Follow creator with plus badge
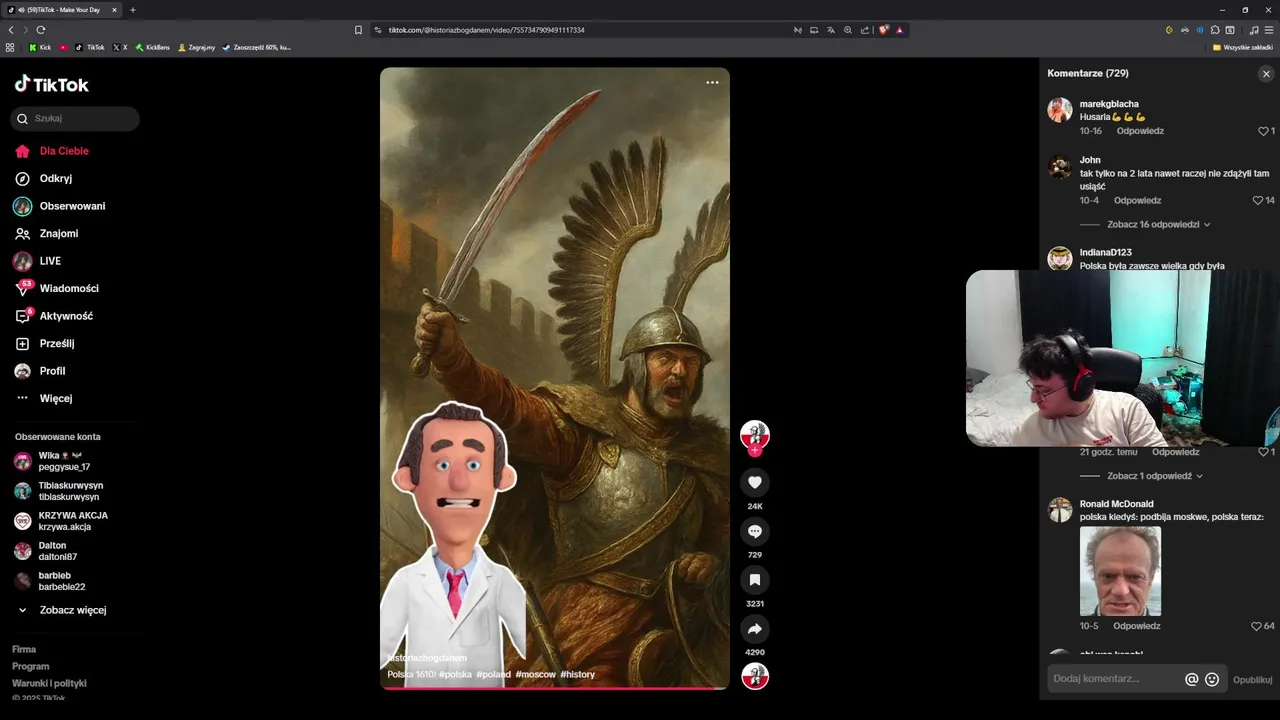Screen dimensions: 1280x720 click(755, 451)
